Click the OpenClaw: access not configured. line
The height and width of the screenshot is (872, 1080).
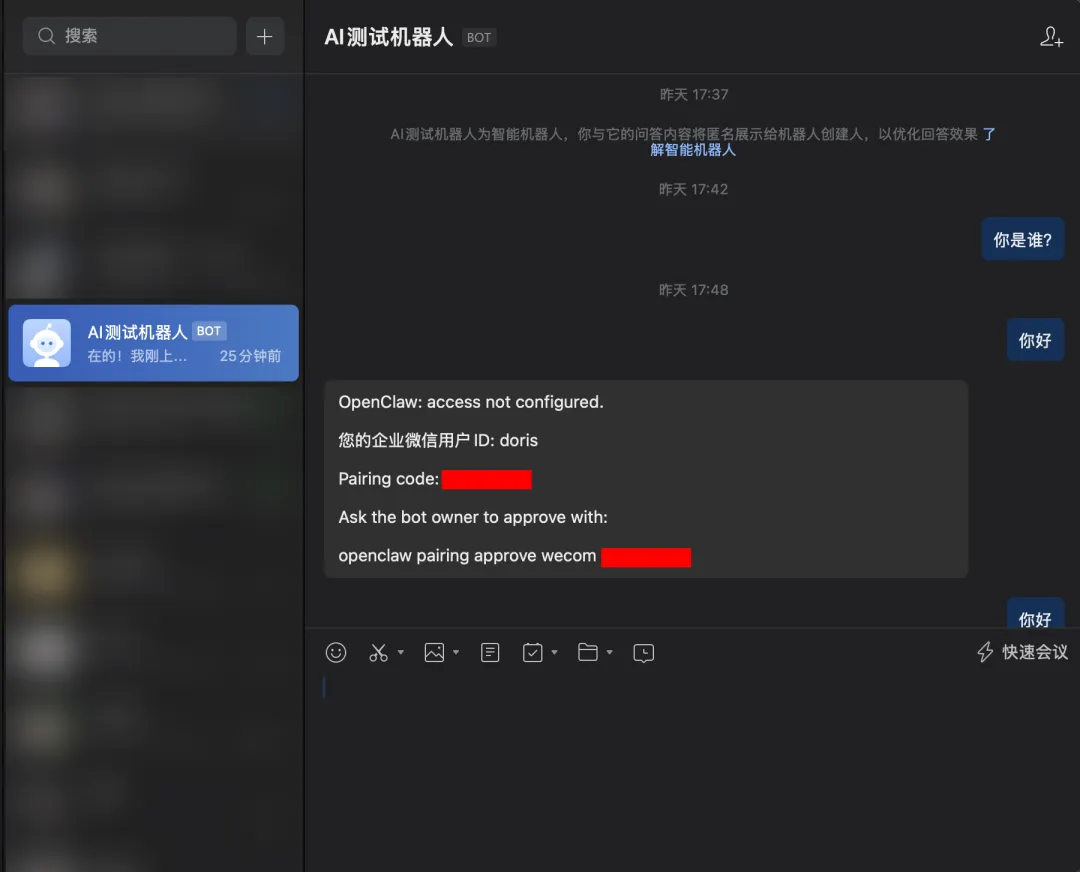[x=471, y=402]
